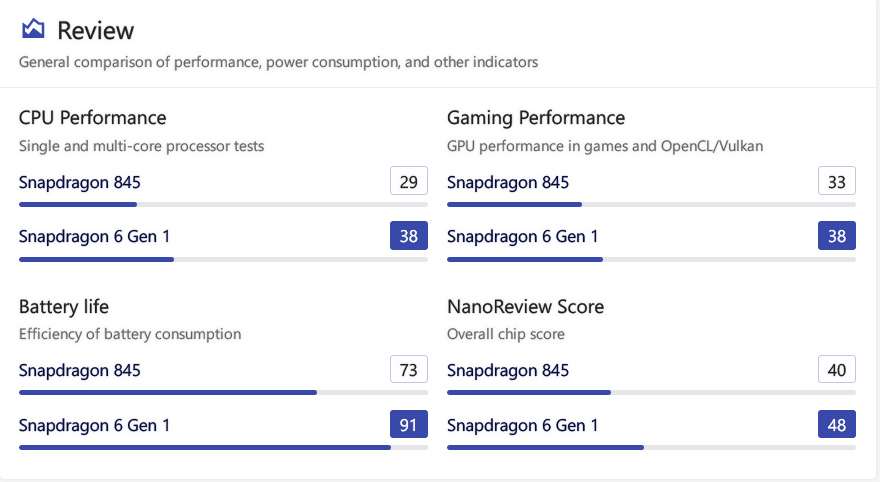Click the Review chart icon
This screenshot has width=880, height=482.
pyautogui.click(x=33, y=30)
